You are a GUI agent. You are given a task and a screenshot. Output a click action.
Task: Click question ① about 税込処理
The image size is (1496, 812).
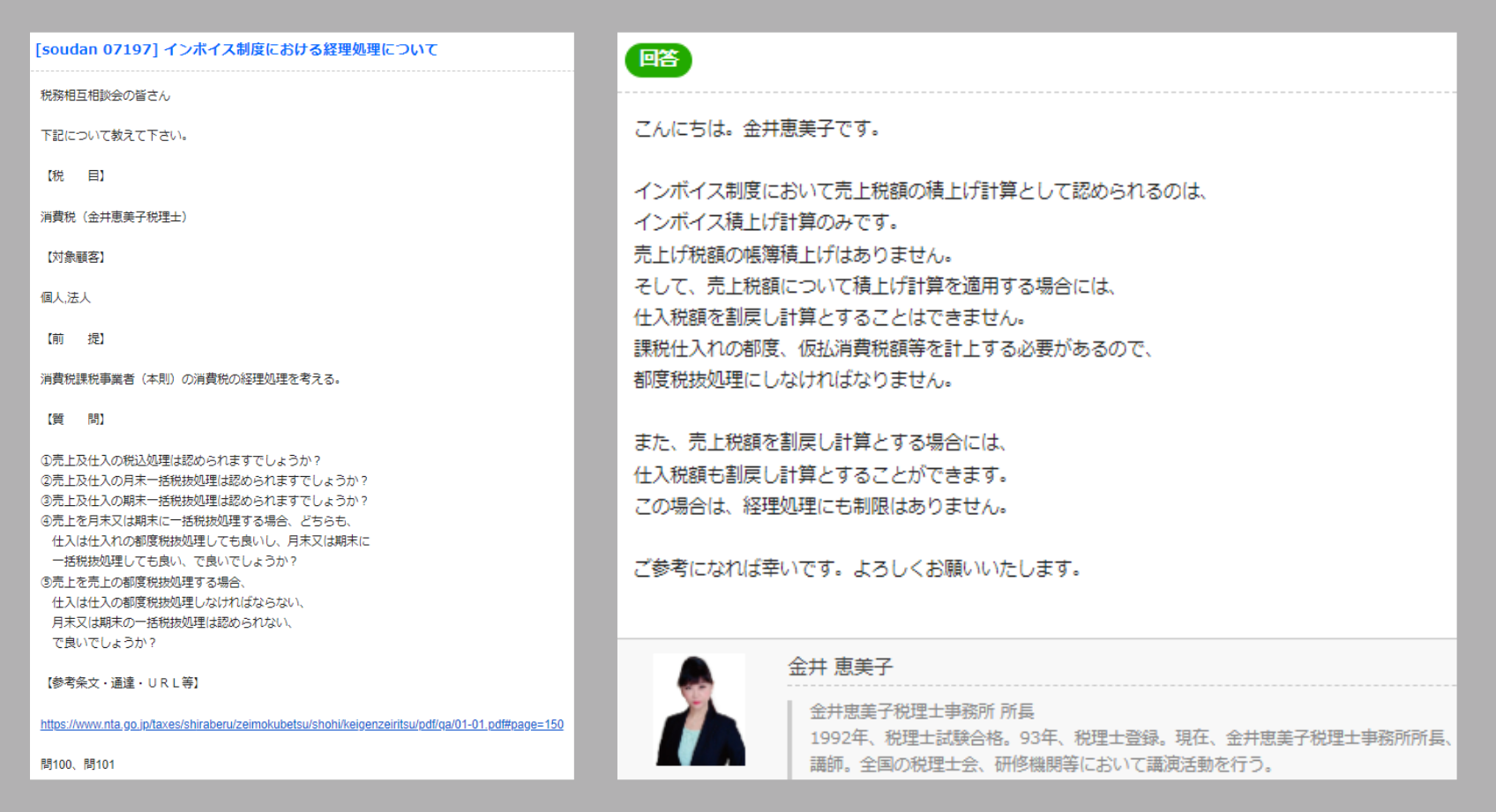point(181,460)
